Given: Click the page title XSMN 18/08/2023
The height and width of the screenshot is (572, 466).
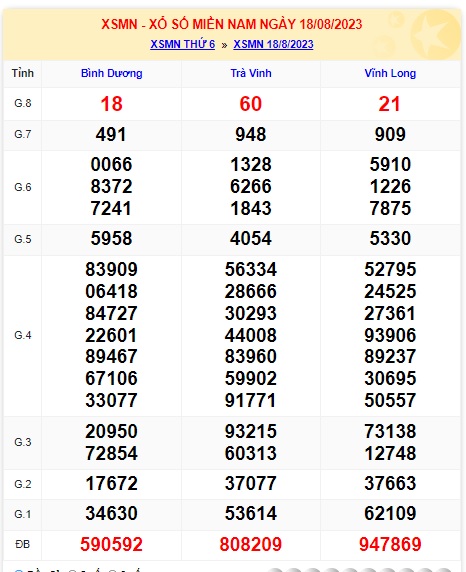Looking at the screenshot, I should pyautogui.click(x=232, y=24).
